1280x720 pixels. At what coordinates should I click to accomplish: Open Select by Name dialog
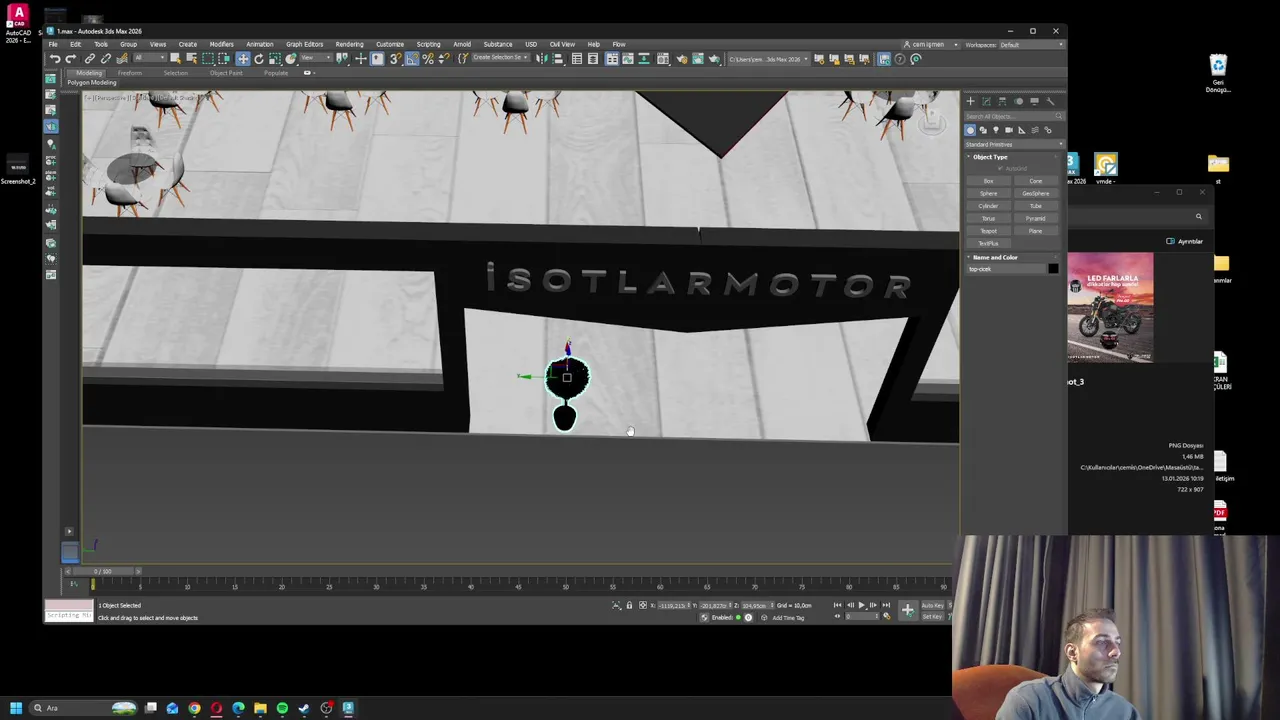pyautogui.click(x=191, y=58)
